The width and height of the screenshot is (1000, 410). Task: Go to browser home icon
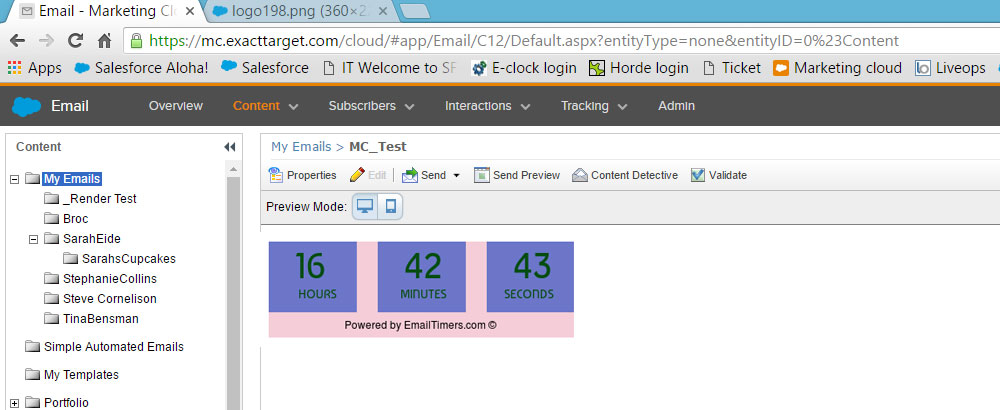(x=105, y=41)
